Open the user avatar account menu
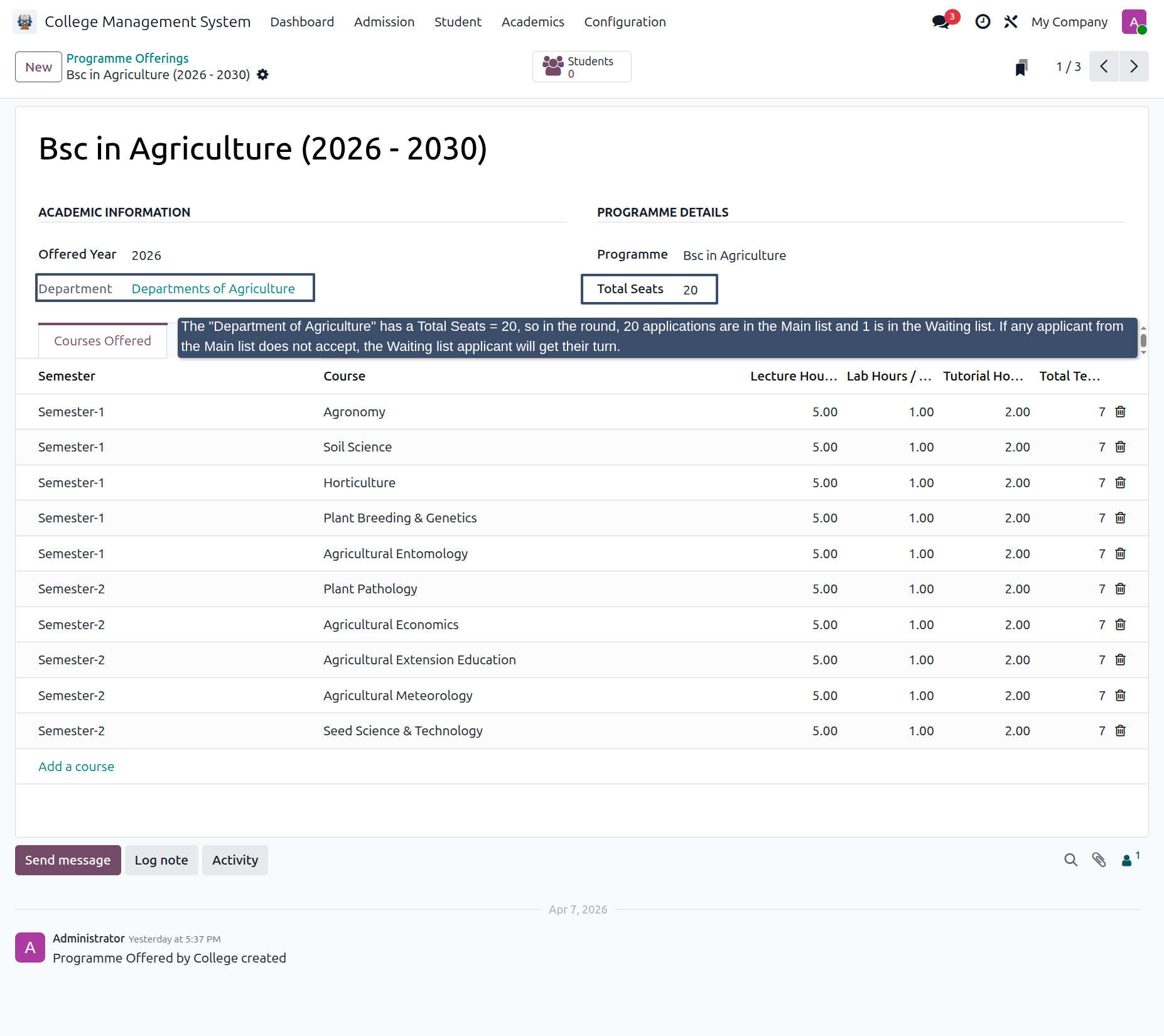This screenshot has height=1036, width=1164. pos(1134,22)
